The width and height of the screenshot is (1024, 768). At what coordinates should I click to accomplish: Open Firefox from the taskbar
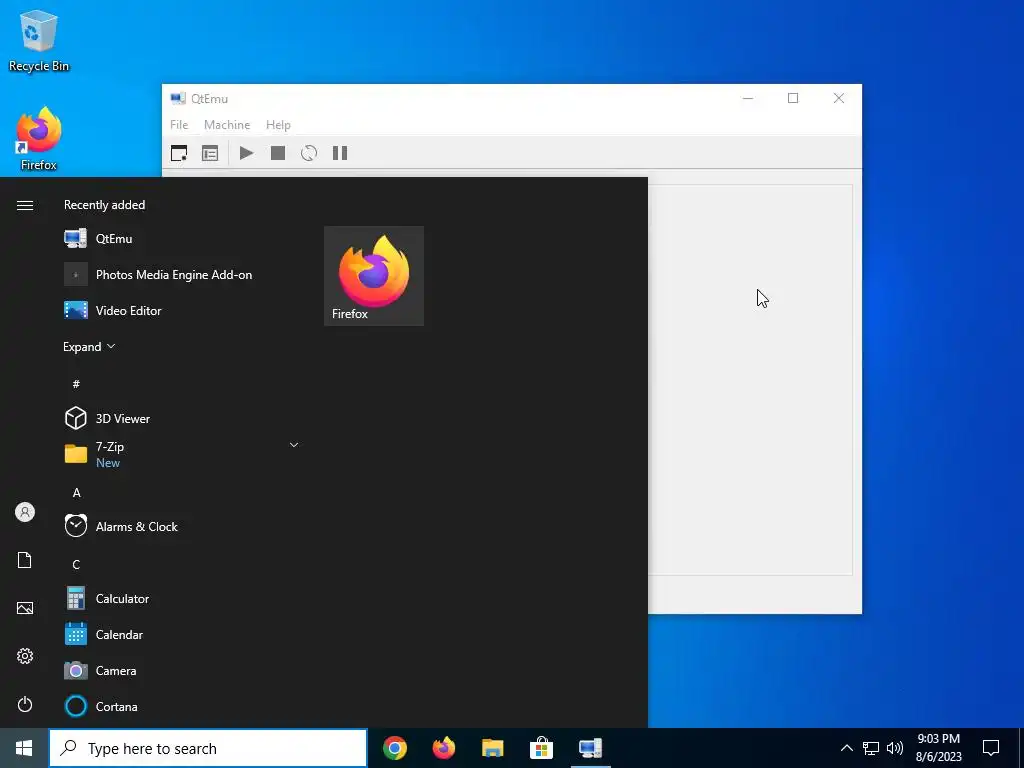443,748
